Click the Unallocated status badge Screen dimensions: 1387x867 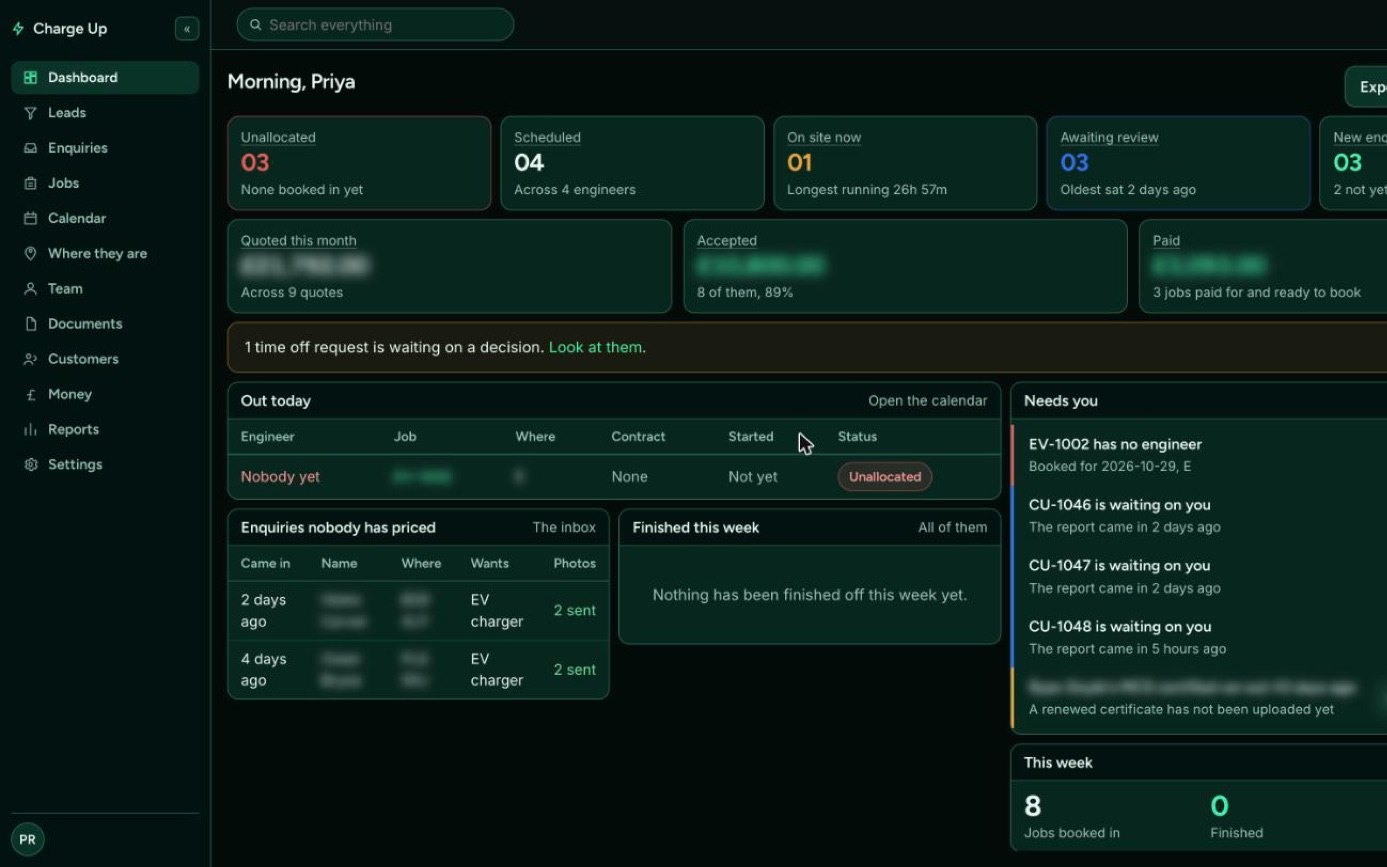click(x=885, y=477)
